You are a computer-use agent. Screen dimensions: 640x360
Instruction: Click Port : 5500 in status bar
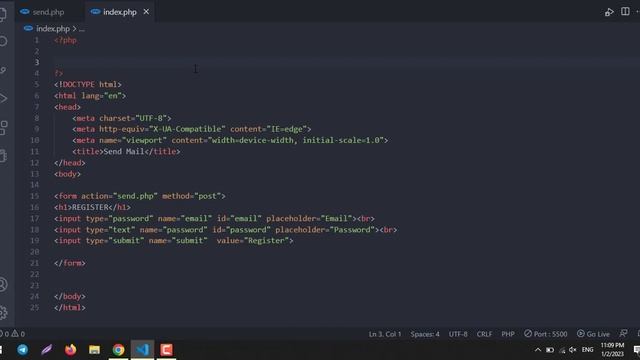click(x=546, y=334)
